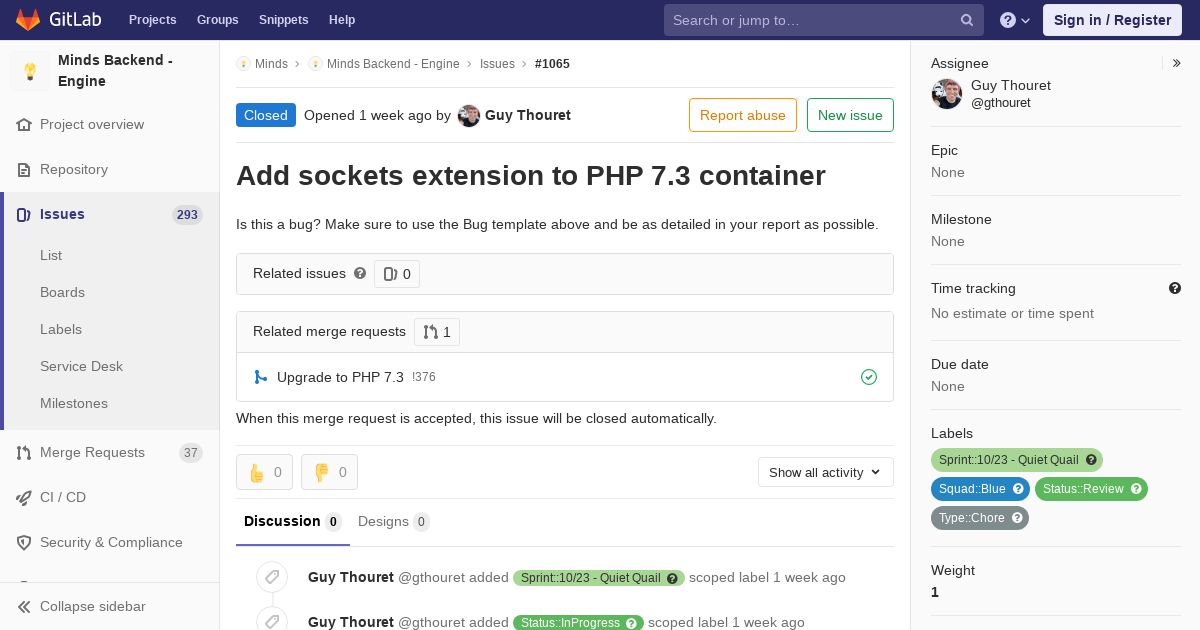The image size is (1200, 630).
Task: Click the Security & Compliance shield icon
Action: pos(24,543)
